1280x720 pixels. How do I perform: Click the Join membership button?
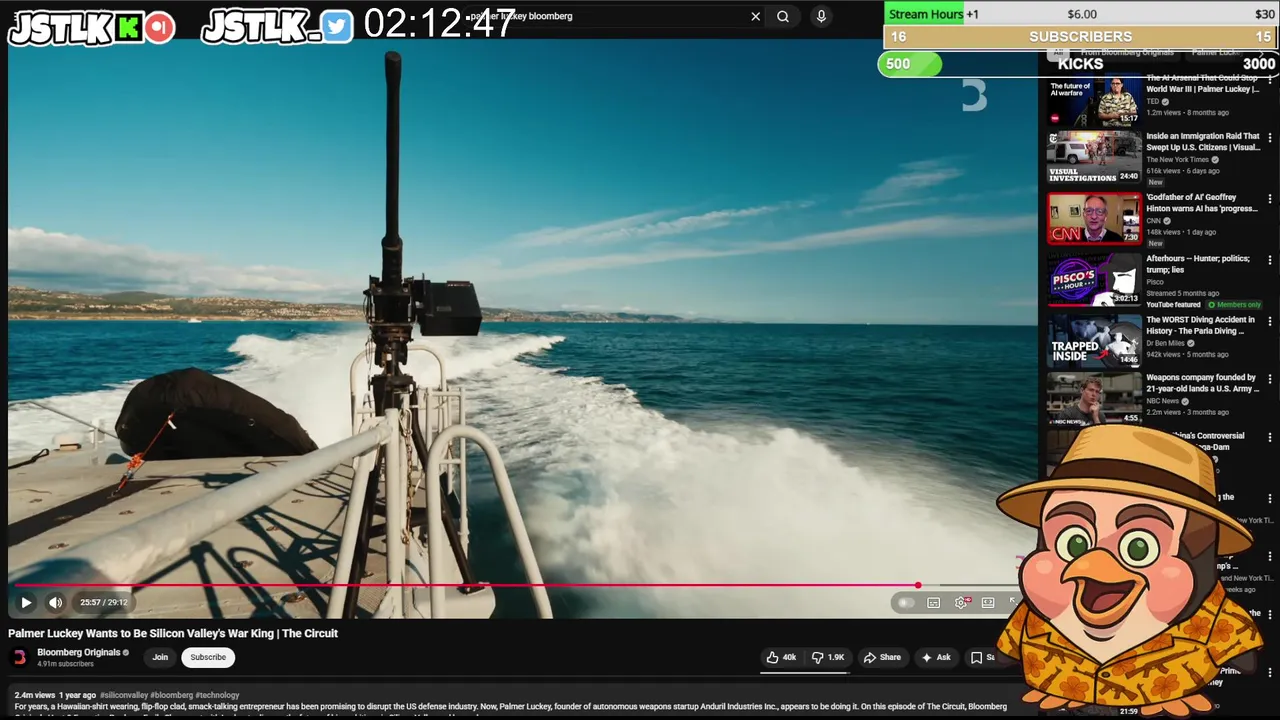(160, 657)
